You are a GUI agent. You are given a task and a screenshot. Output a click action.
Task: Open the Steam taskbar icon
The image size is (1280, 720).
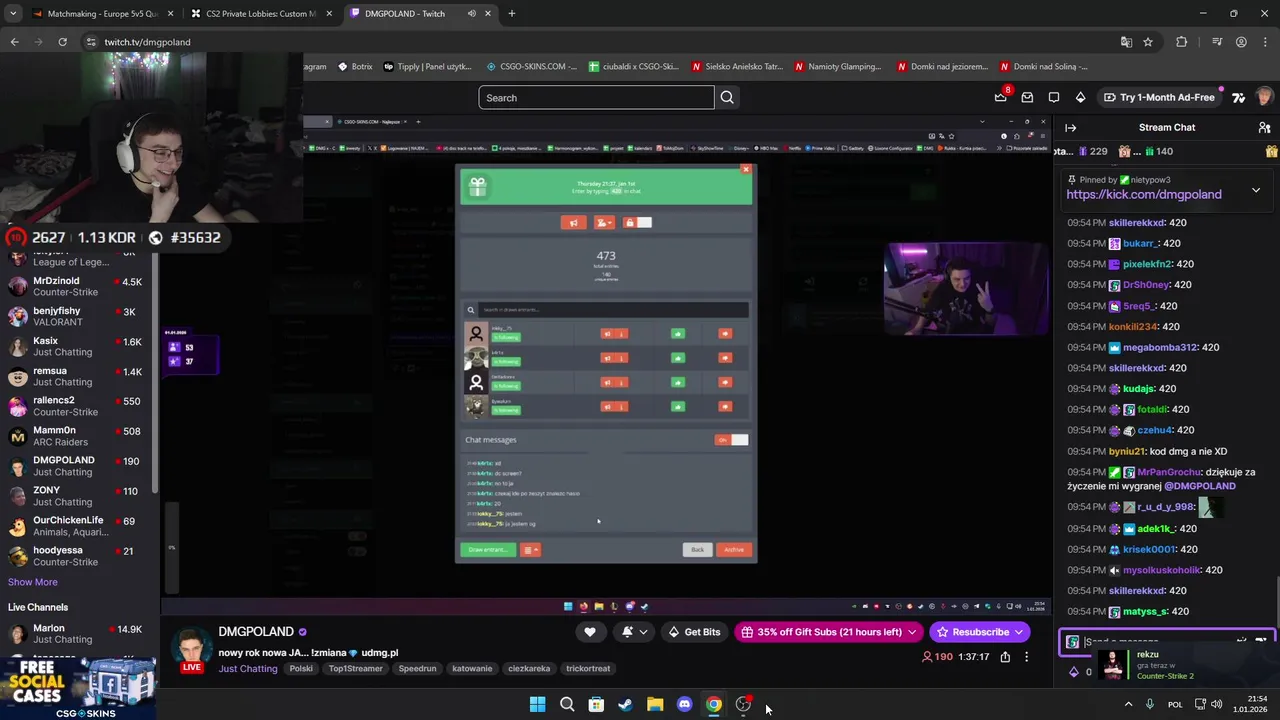point(625,704)
